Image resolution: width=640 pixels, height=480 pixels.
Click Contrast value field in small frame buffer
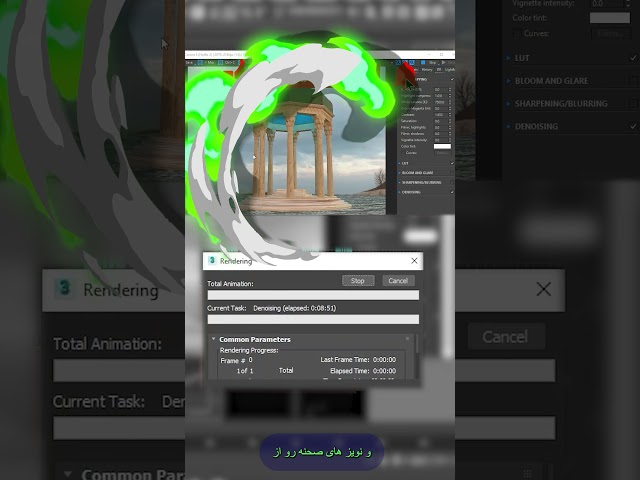441,115
